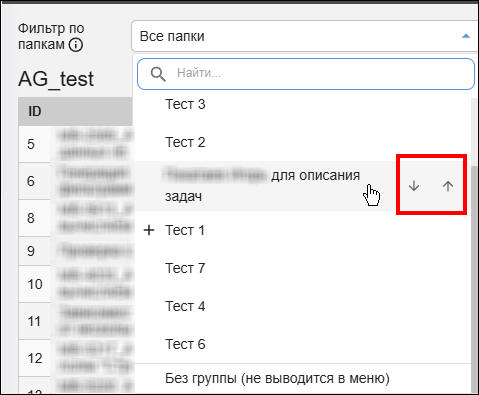The height and width of the screenshot is (395, 479).
Task: Move folder up with the up arrow
Action: click(x=448, y=186)
